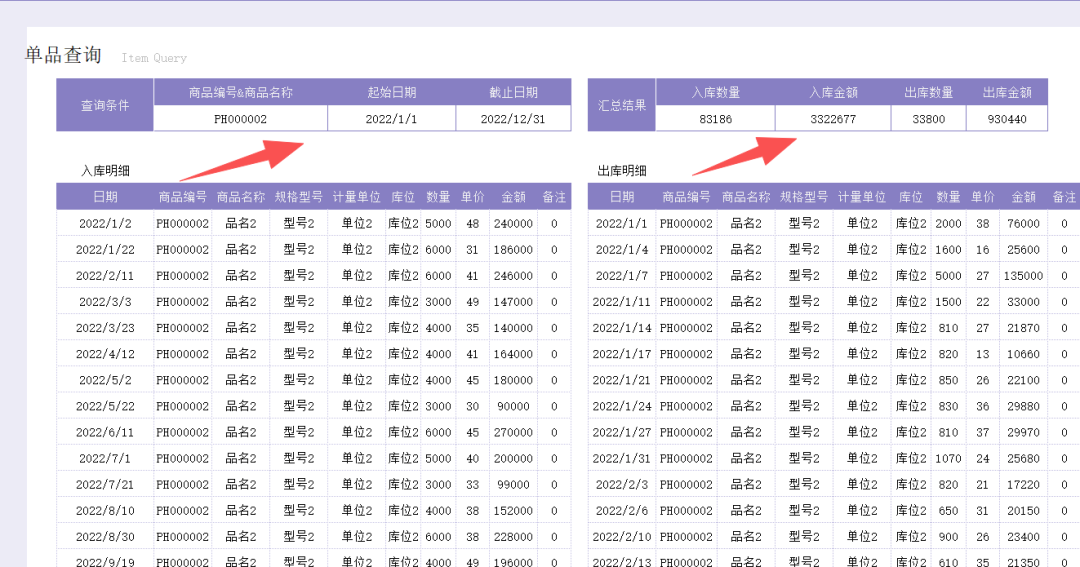This screenshot has width=1080, height=567.
Task: Click the 单品查询 page title
Action: pyautogui.click(x=64, y=55)
